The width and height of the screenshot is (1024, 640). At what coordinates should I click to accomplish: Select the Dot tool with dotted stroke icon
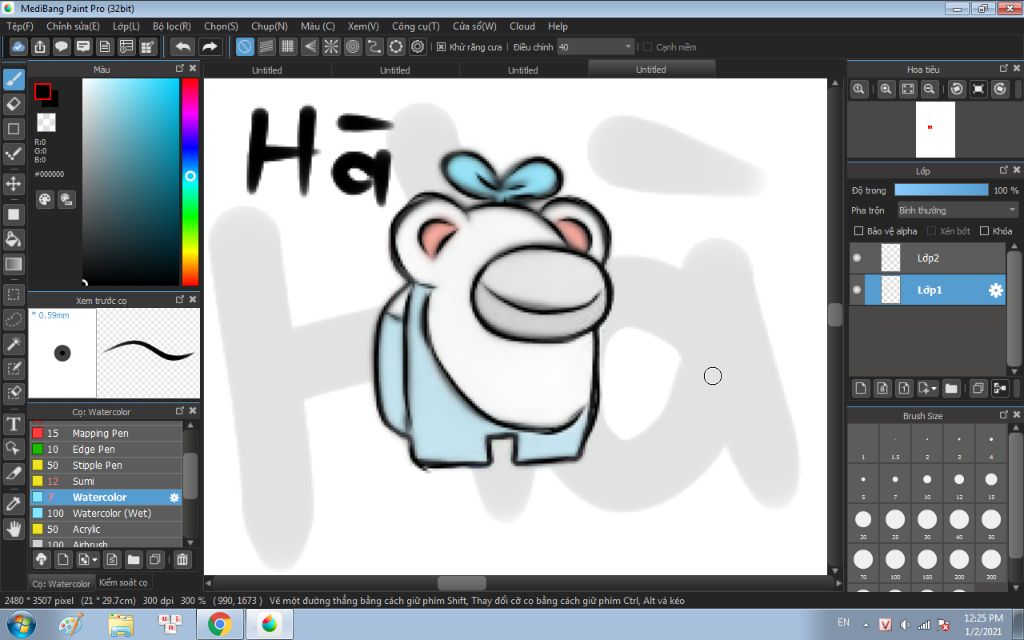click(x=14, y=154)
